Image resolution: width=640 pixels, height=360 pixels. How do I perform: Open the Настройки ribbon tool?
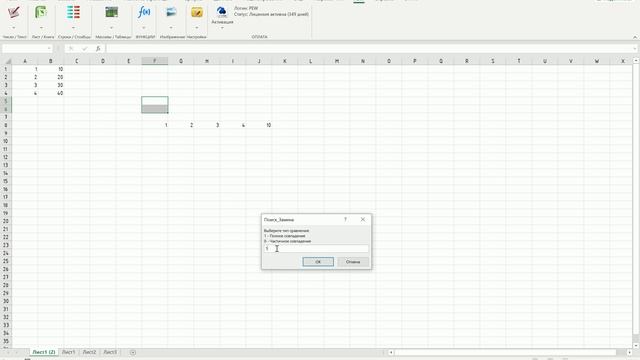tap(197, 13)
